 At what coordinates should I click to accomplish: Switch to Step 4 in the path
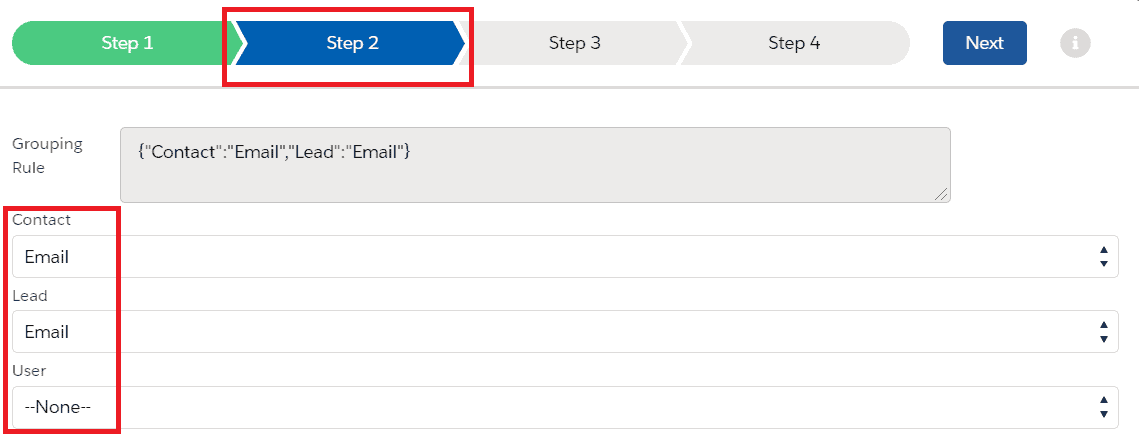[x=794, y=43]
